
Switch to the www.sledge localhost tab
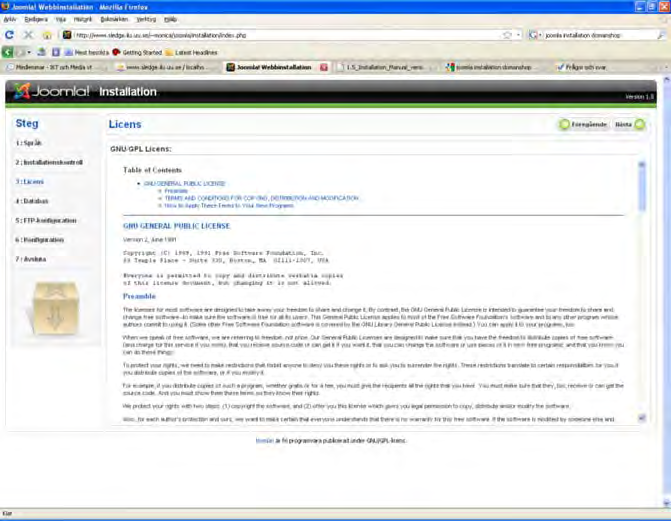coord(165,67)
